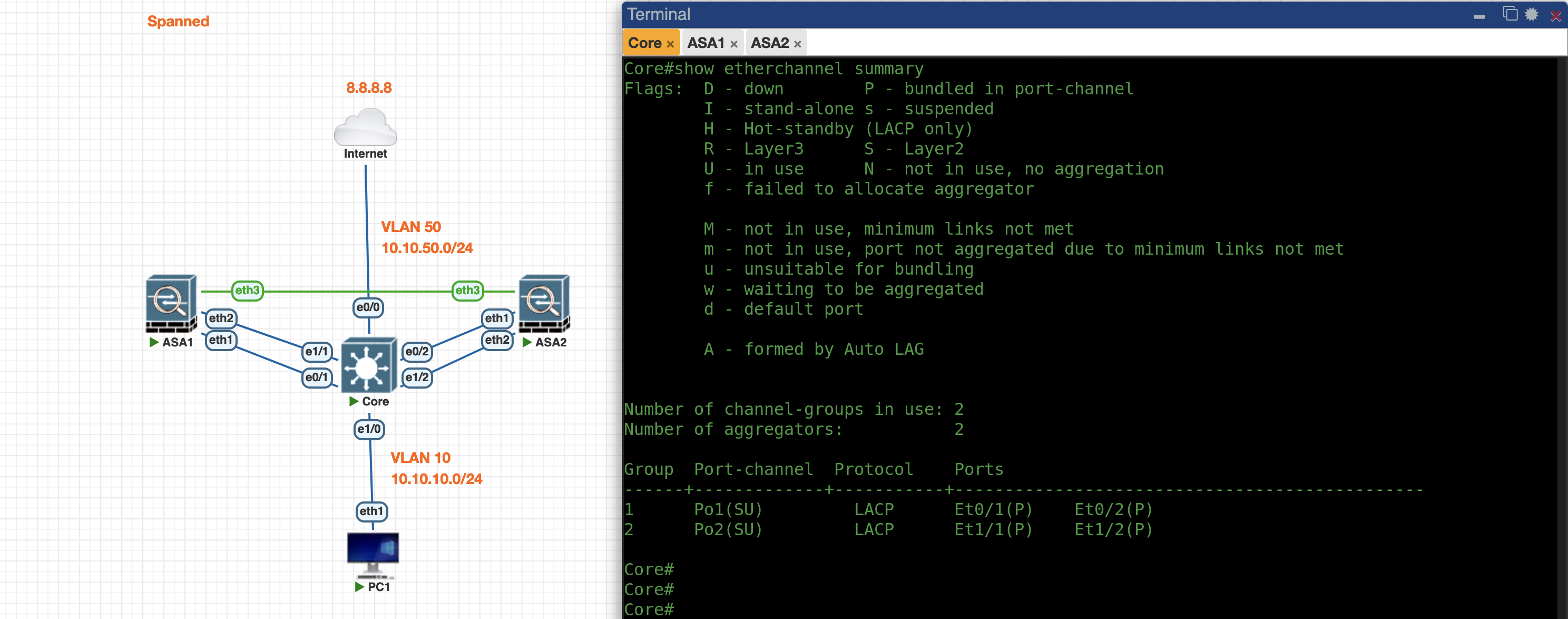1568x619 pixels.
Task: Click the Spanned title label
Action: (178, 21)
